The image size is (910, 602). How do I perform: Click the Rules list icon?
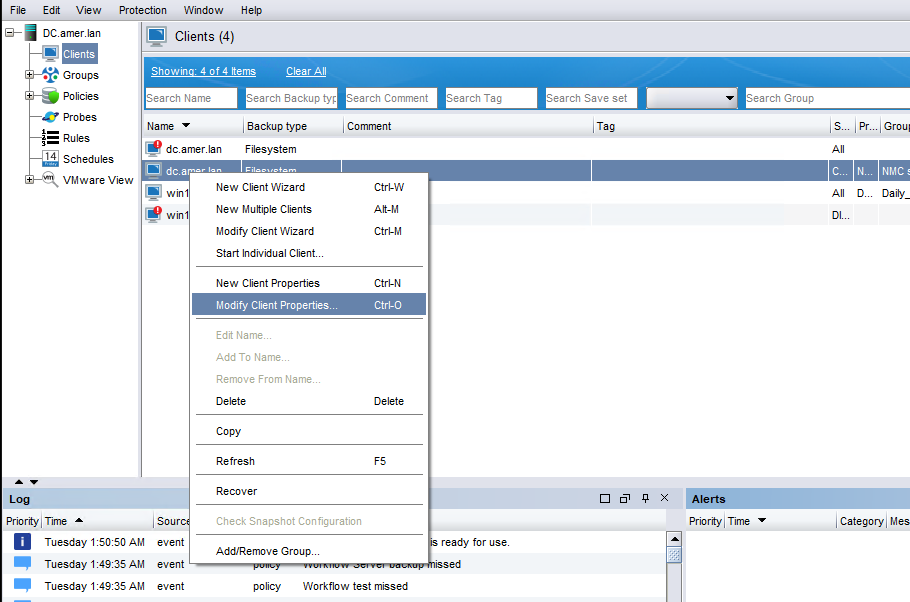[x=48, y=138]
